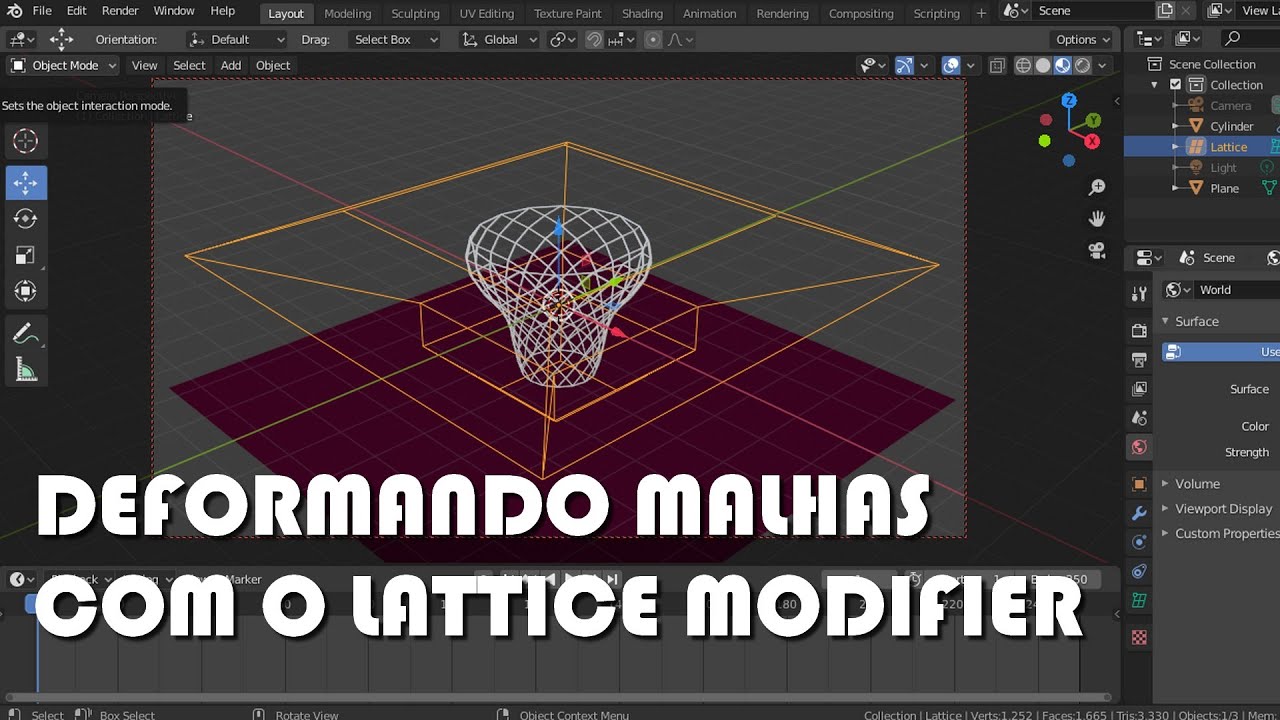
Task: Toggle proportional editing button
Action: (653, 40)
